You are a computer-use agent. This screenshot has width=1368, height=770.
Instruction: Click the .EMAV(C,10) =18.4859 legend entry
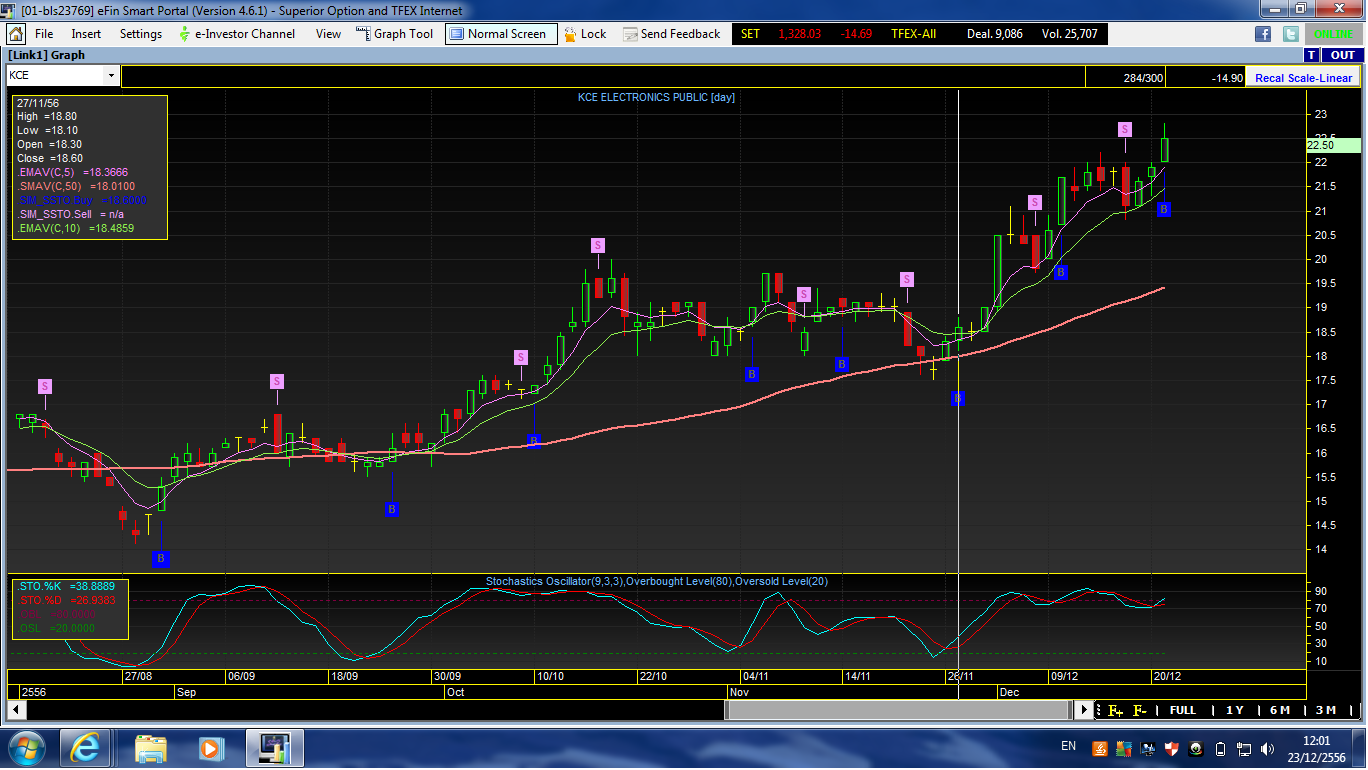tap(75, 229)
